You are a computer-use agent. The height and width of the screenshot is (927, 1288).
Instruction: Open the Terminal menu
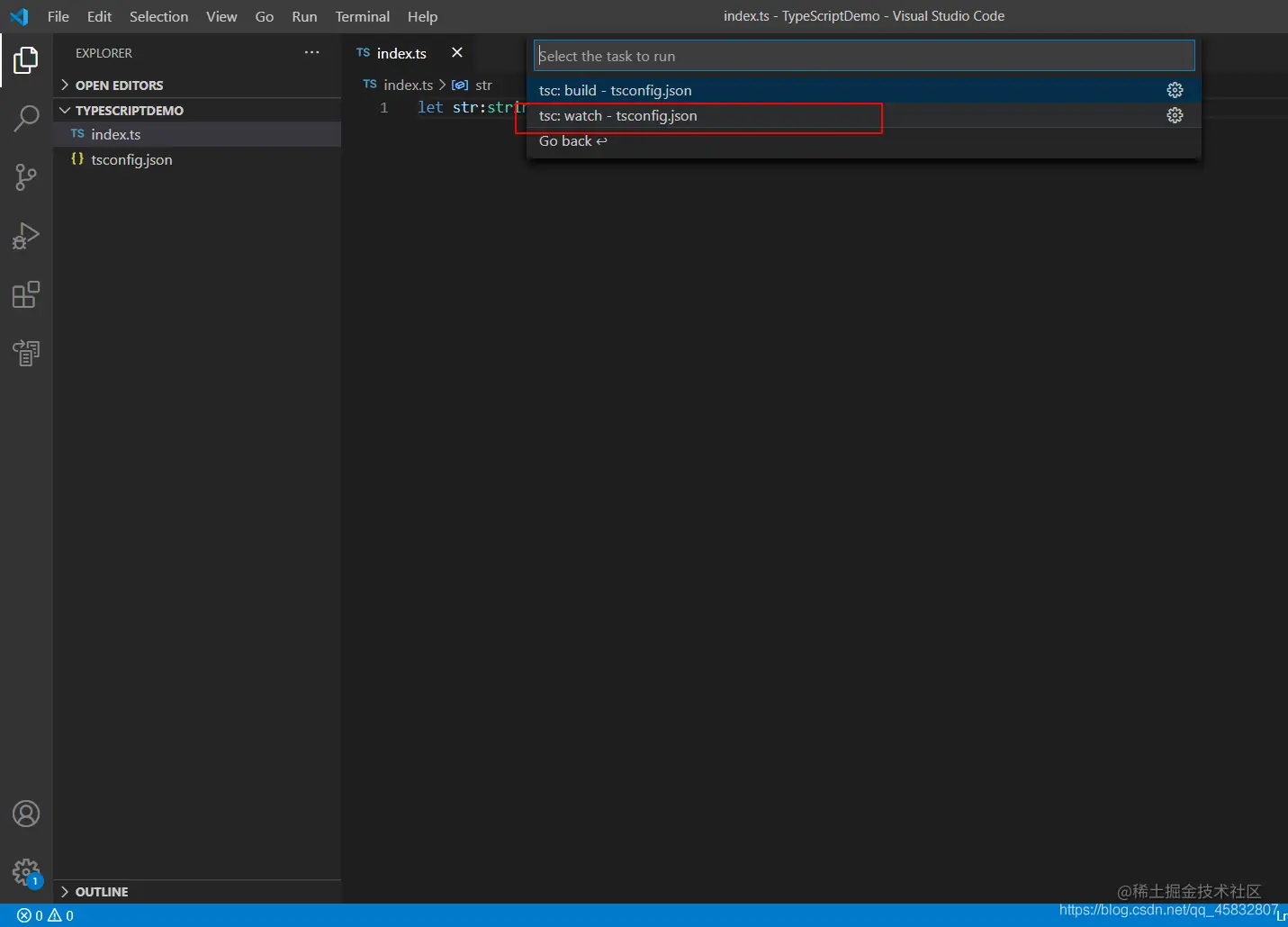click(x=362, y=16)
